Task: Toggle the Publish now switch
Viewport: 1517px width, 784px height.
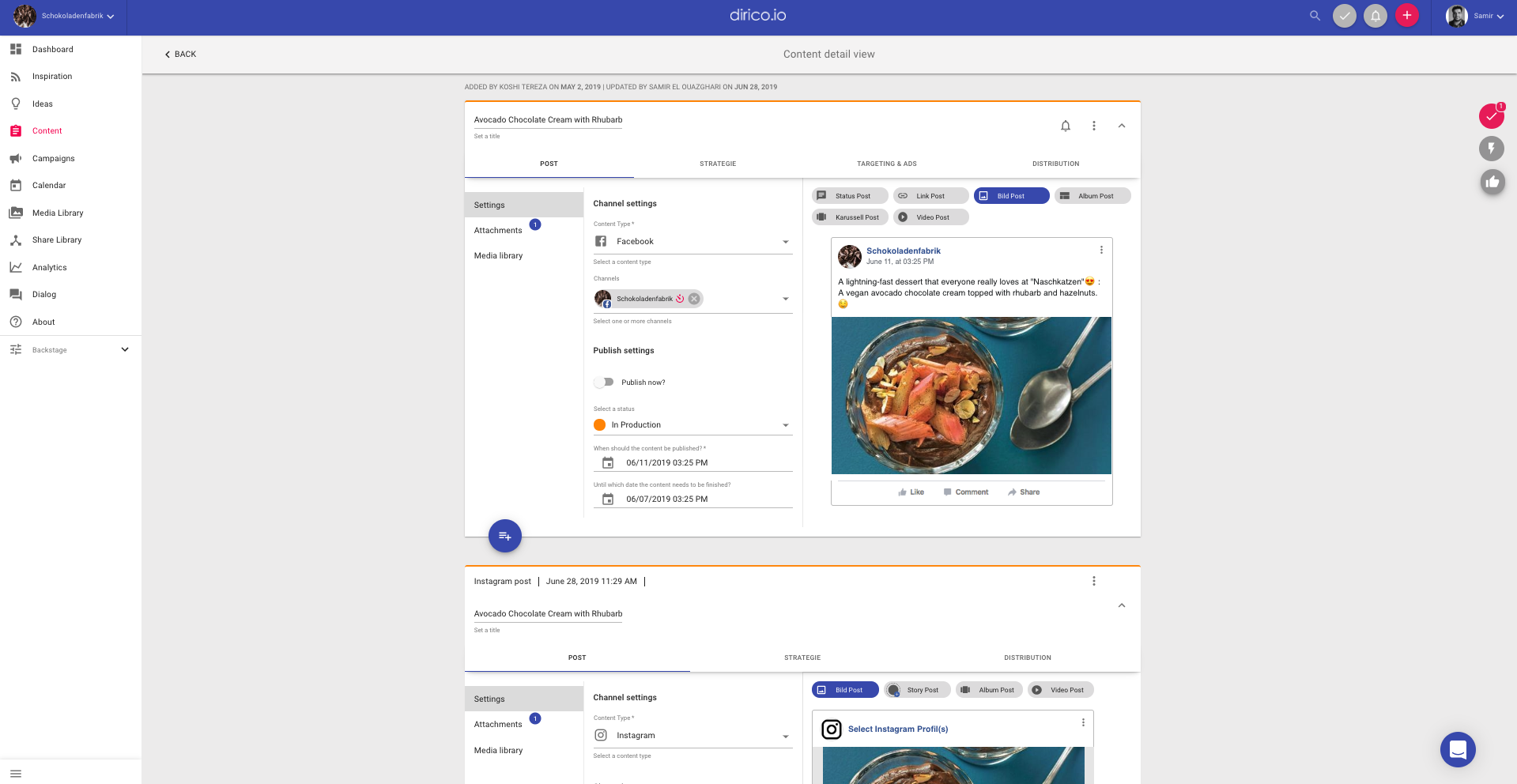Action: click(x=604, y=383)
